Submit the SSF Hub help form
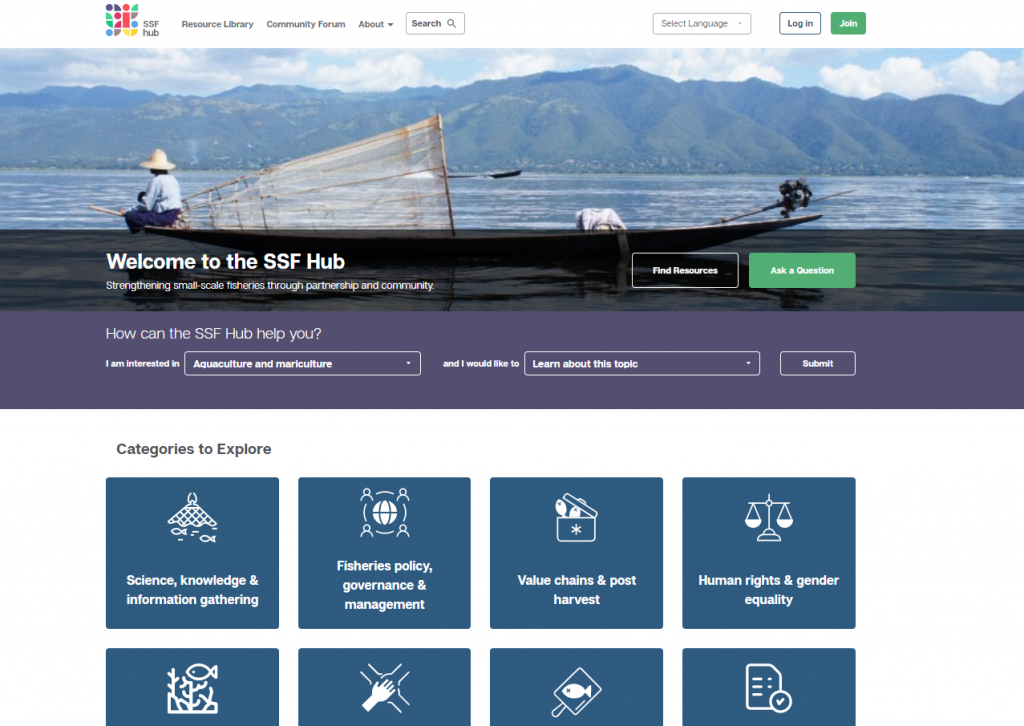 [x=818, y=364]
